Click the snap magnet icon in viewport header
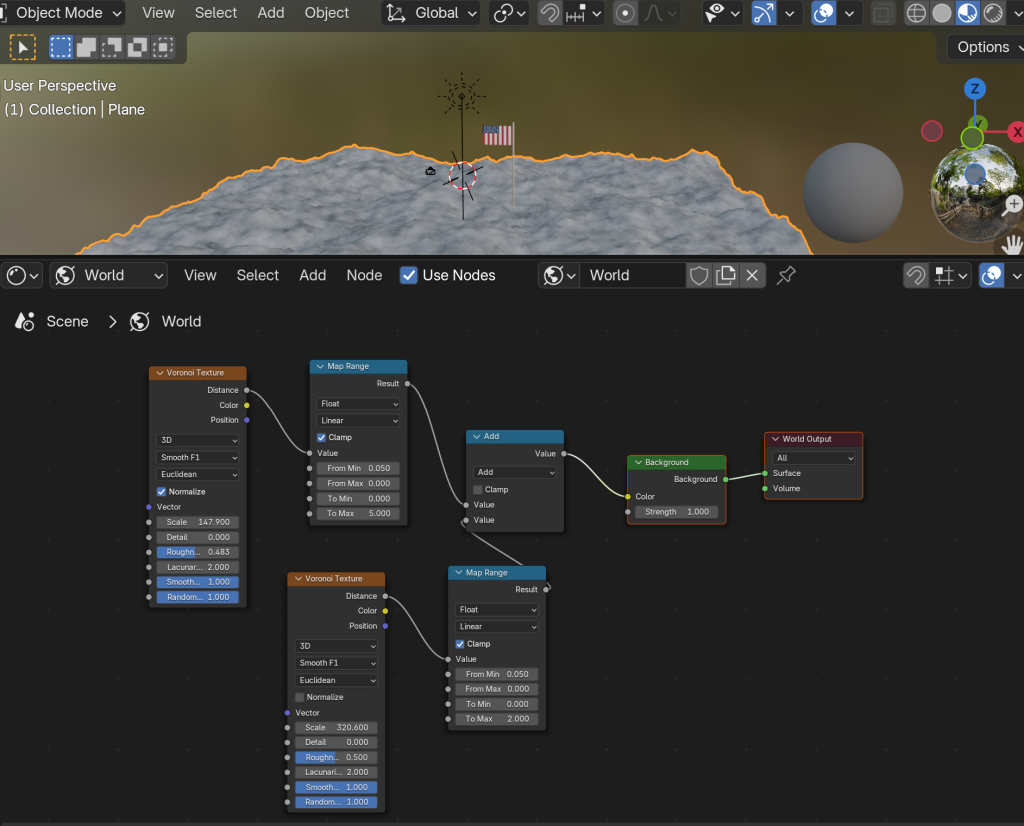This screenshot has width=1024, height=826. pos(550,13)
